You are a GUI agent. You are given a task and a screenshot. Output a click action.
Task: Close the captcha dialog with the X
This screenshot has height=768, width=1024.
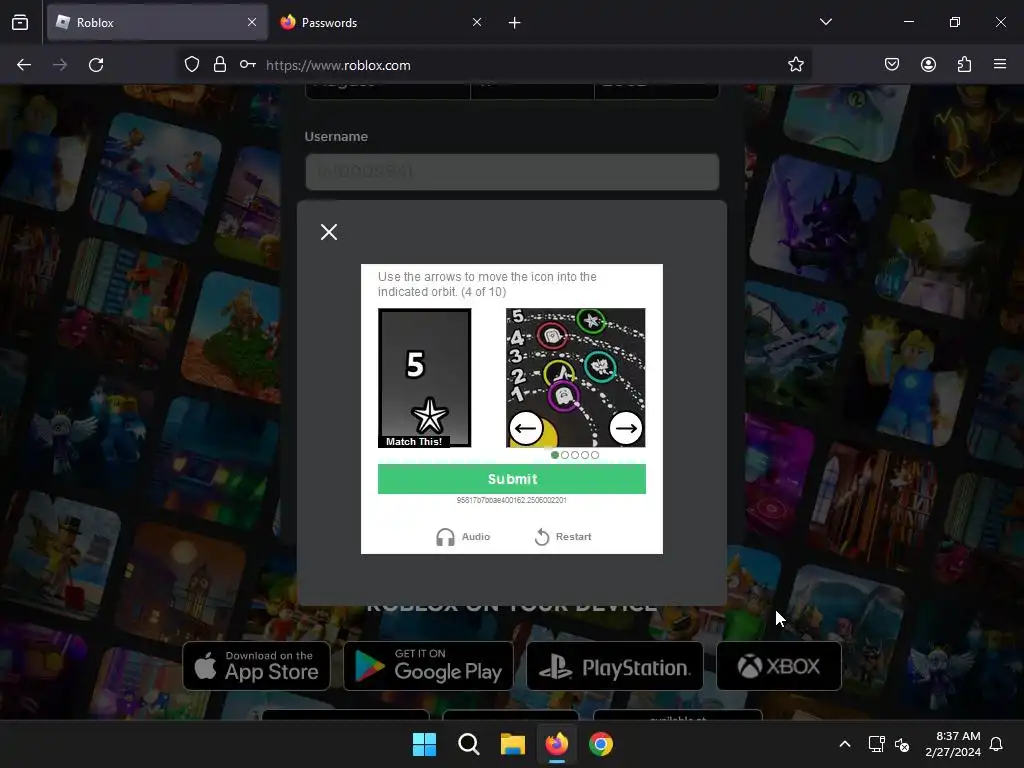[x=329, y=232]
